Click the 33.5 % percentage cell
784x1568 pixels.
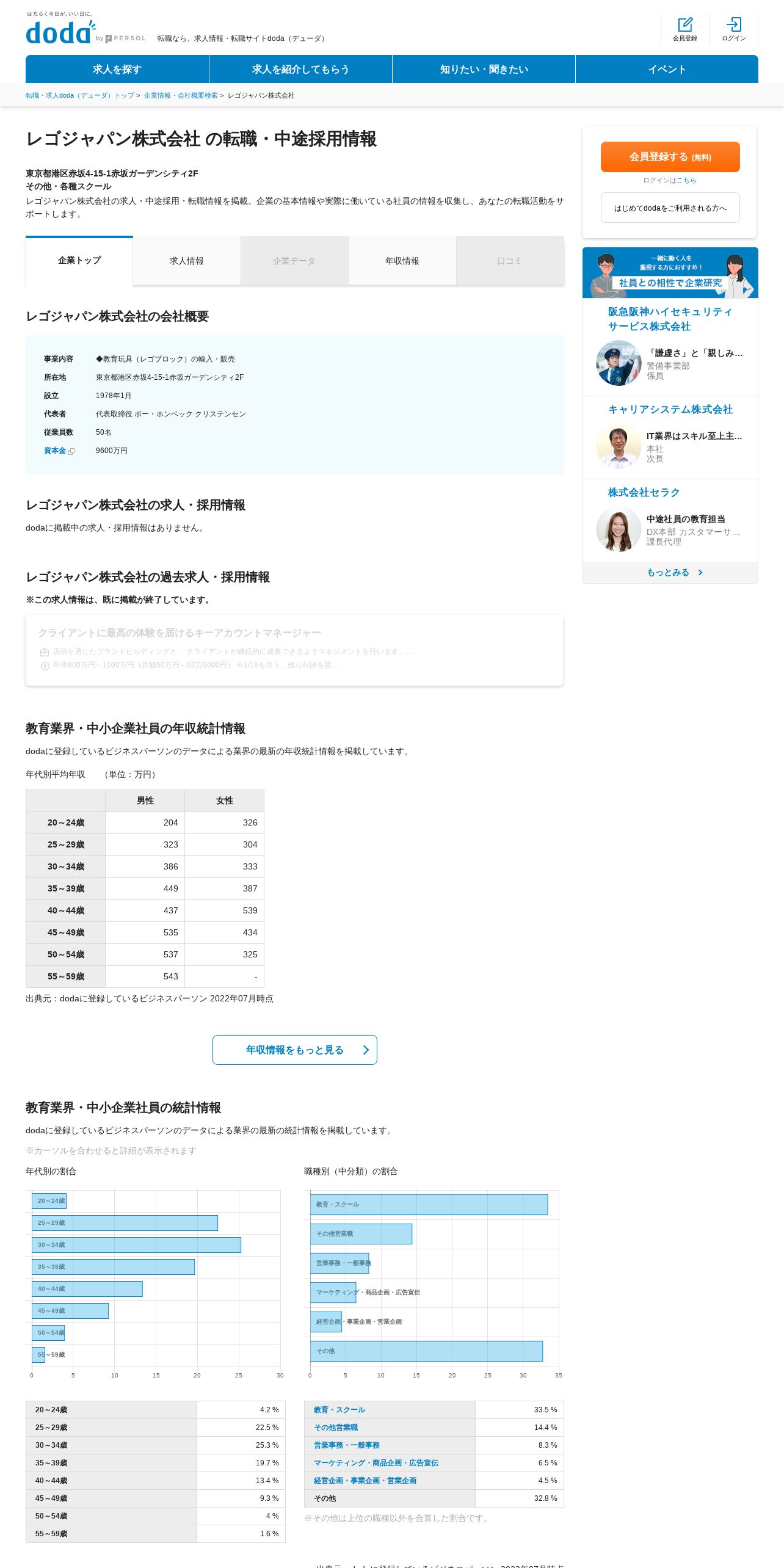click(x=520, y=1410)
